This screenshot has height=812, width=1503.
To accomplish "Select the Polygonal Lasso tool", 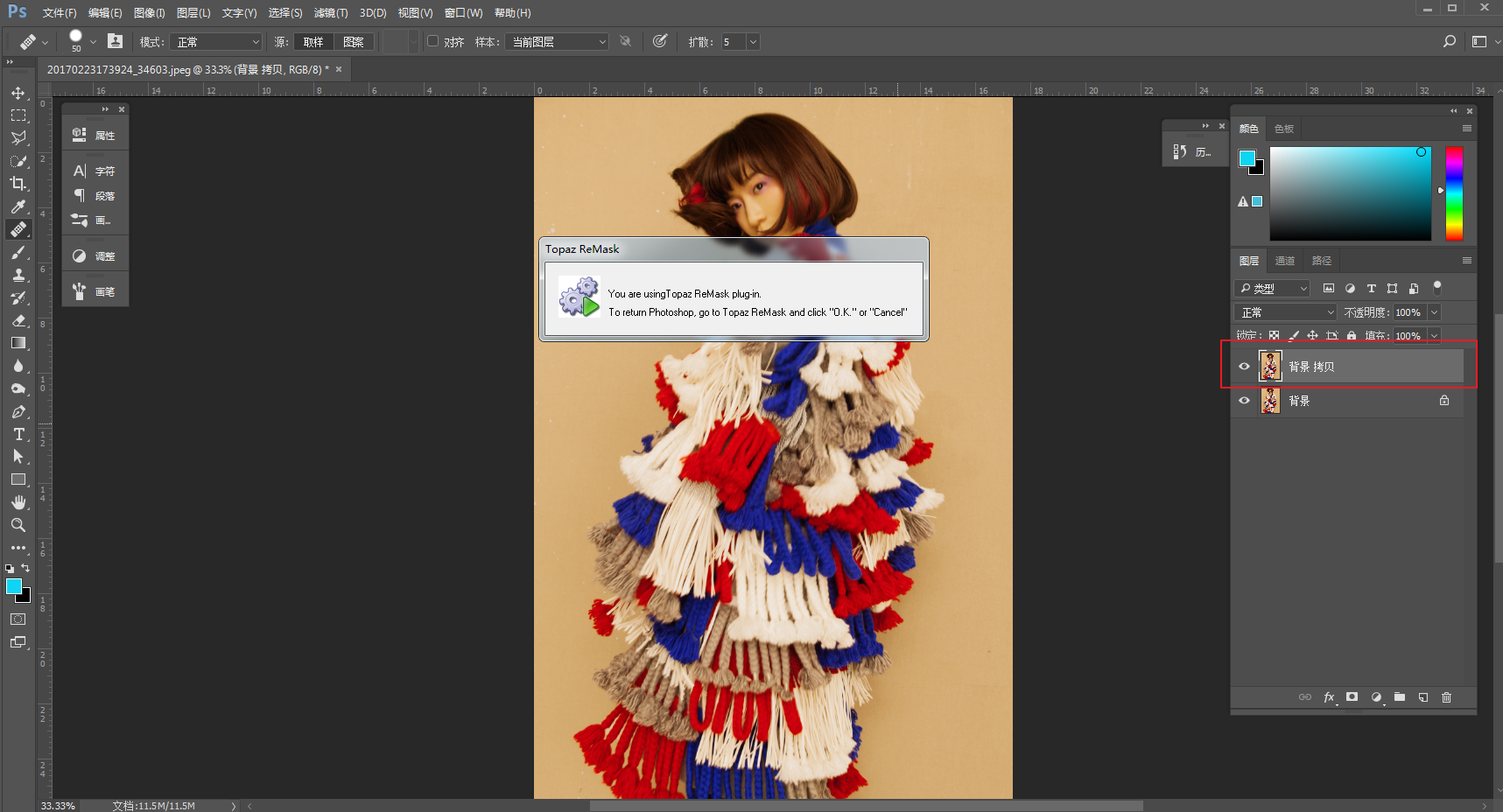I will [18, 138].
